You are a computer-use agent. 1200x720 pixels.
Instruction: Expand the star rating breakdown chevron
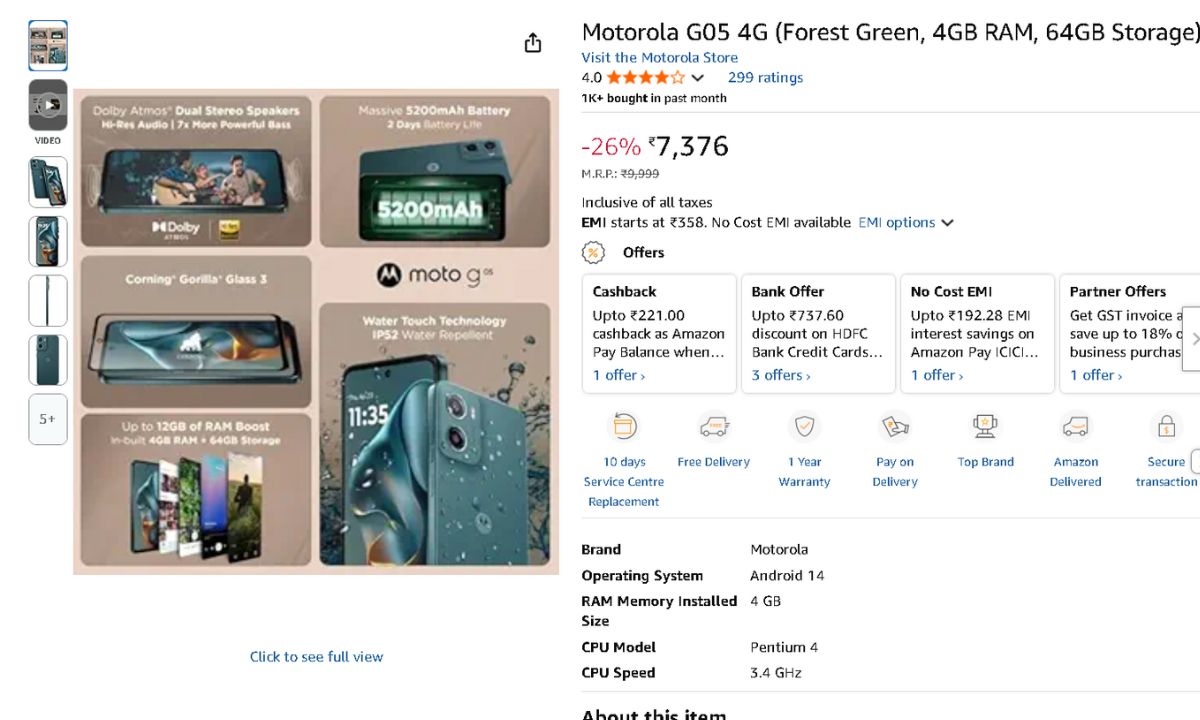coord(698,78)
